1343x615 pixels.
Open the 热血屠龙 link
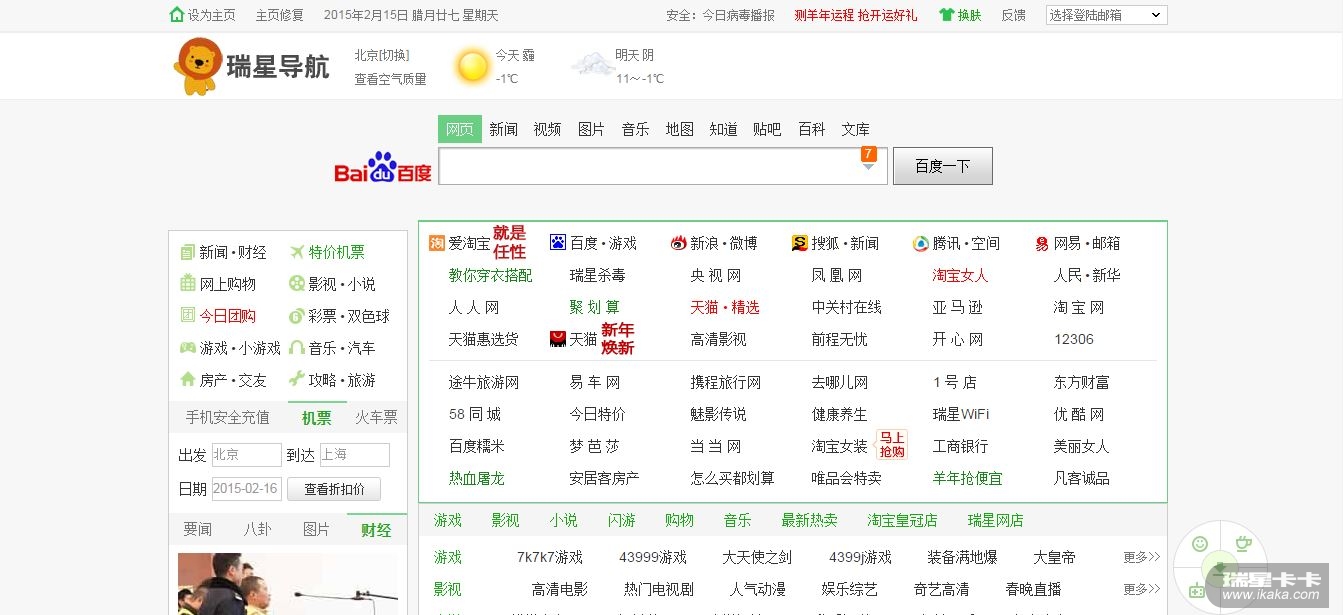477,478
